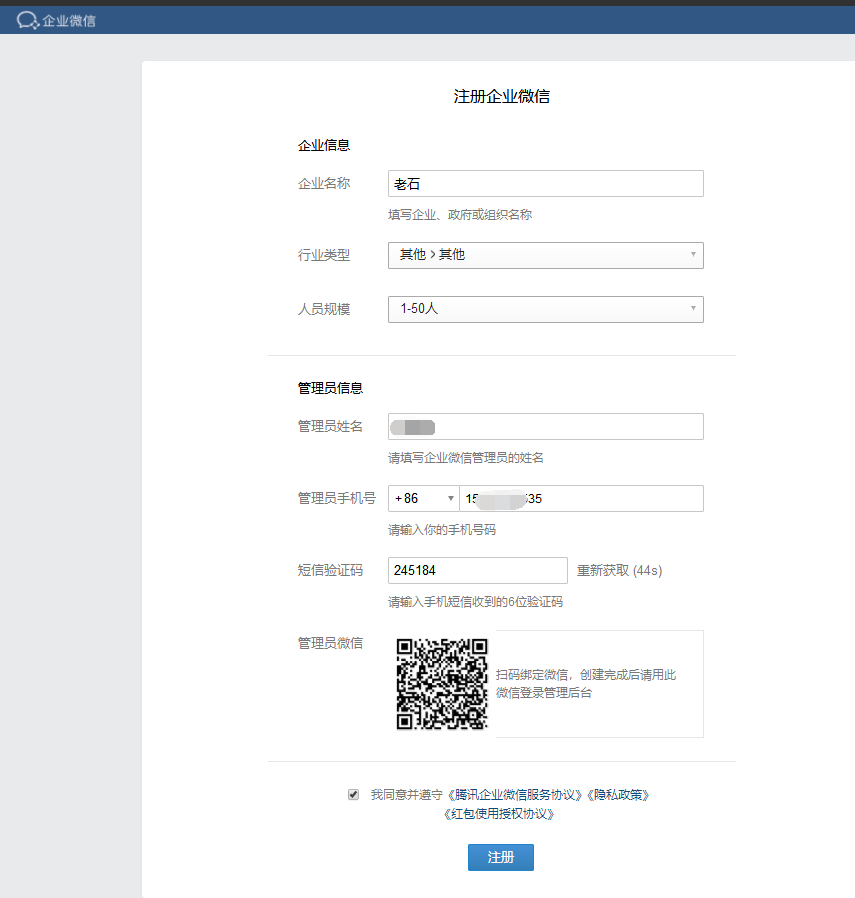
Task: Click the admin WeChat binding QR code
Action: pos(442,684)
